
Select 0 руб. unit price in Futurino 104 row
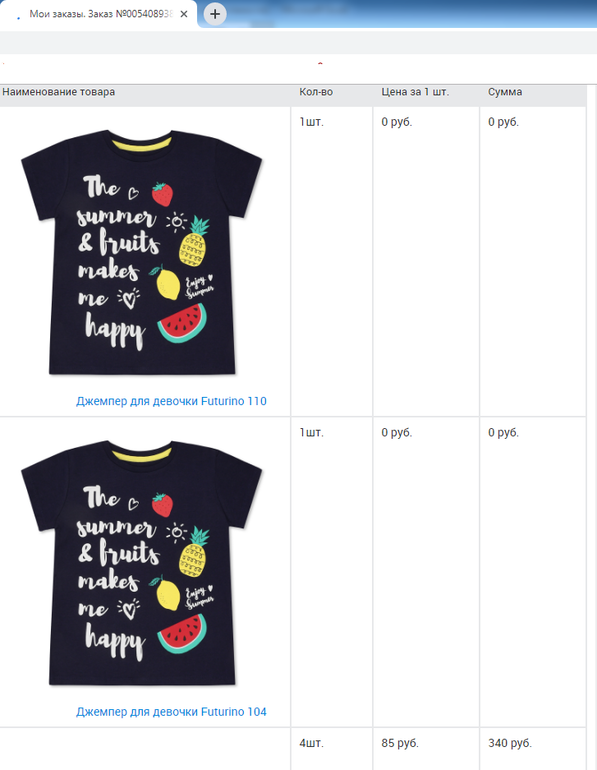pyautogui.click(x=397, y=433)
